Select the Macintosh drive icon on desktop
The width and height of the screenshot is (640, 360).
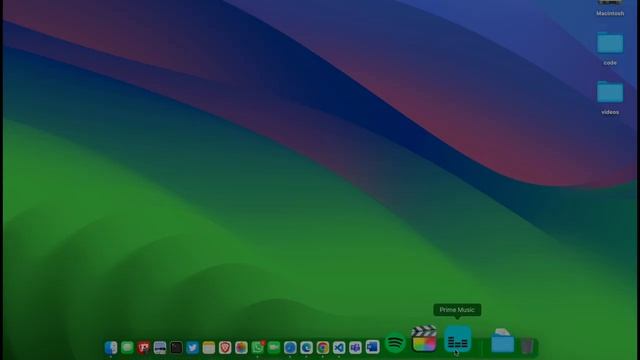pyautogui.click(x=610, y=2)
